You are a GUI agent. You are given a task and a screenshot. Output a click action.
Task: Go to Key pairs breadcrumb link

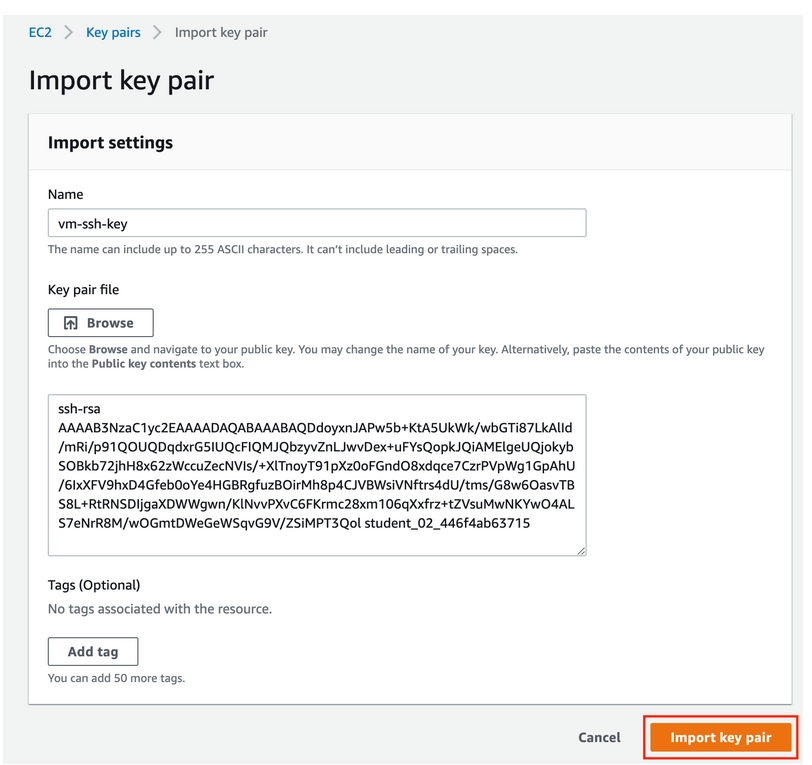pos(113,33)
